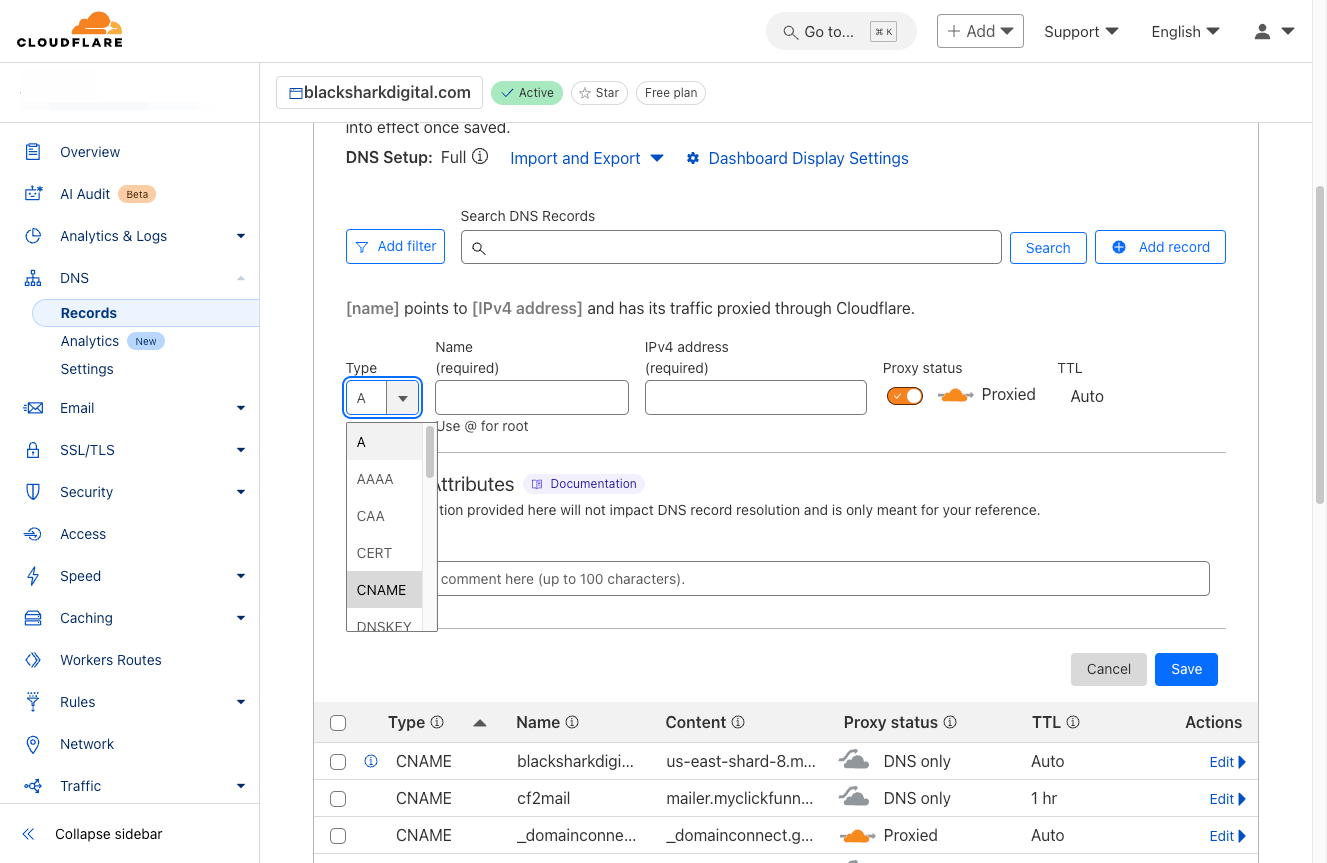1327x863 pixels.
Task: Click the AI Audit robot icon
Action: [x=33, y=194]
